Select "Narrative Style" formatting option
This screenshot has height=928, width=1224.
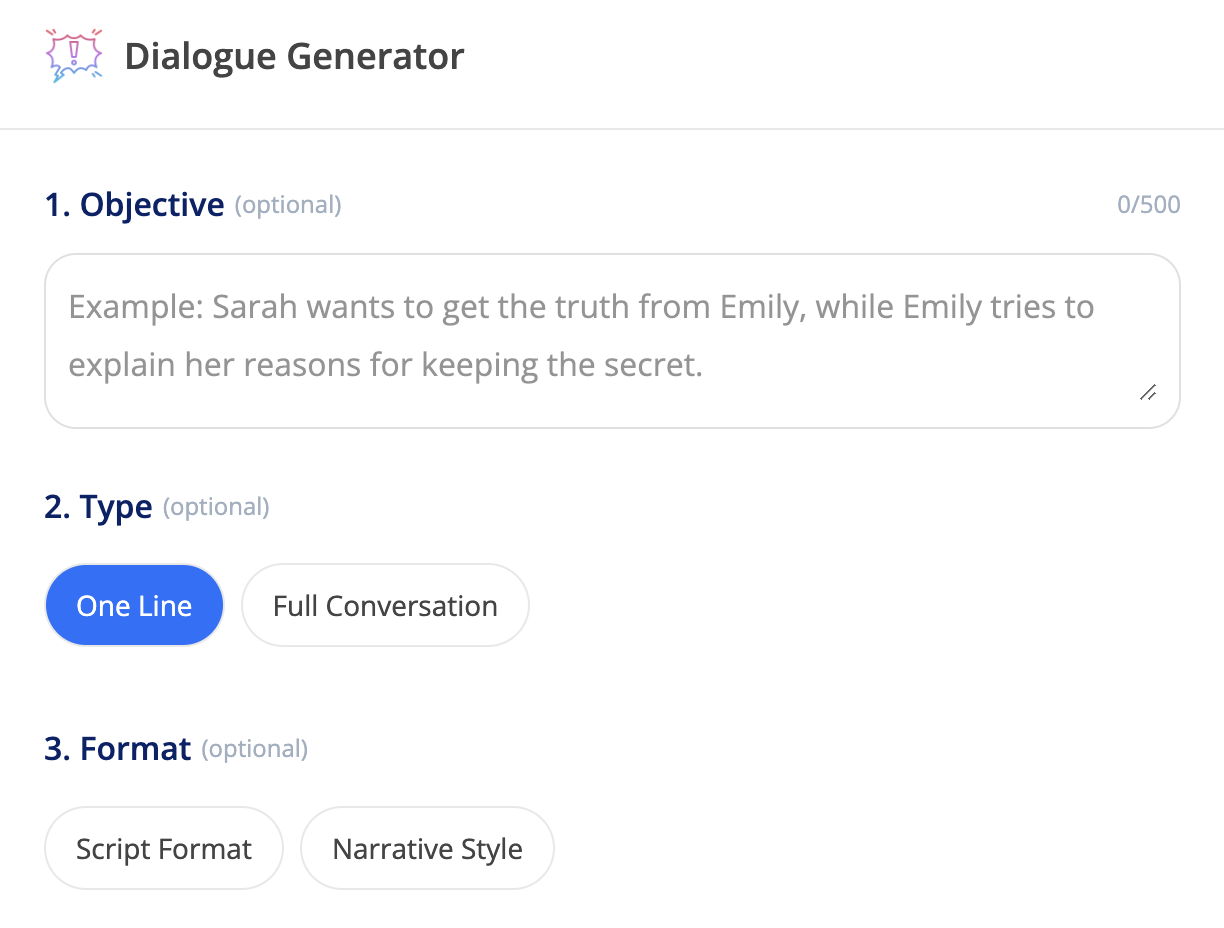(x=427, y=847)
